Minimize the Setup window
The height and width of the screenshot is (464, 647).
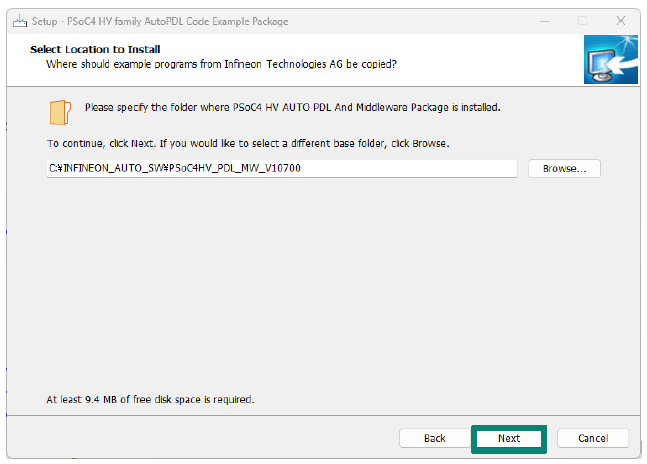[x=544, y=21]
